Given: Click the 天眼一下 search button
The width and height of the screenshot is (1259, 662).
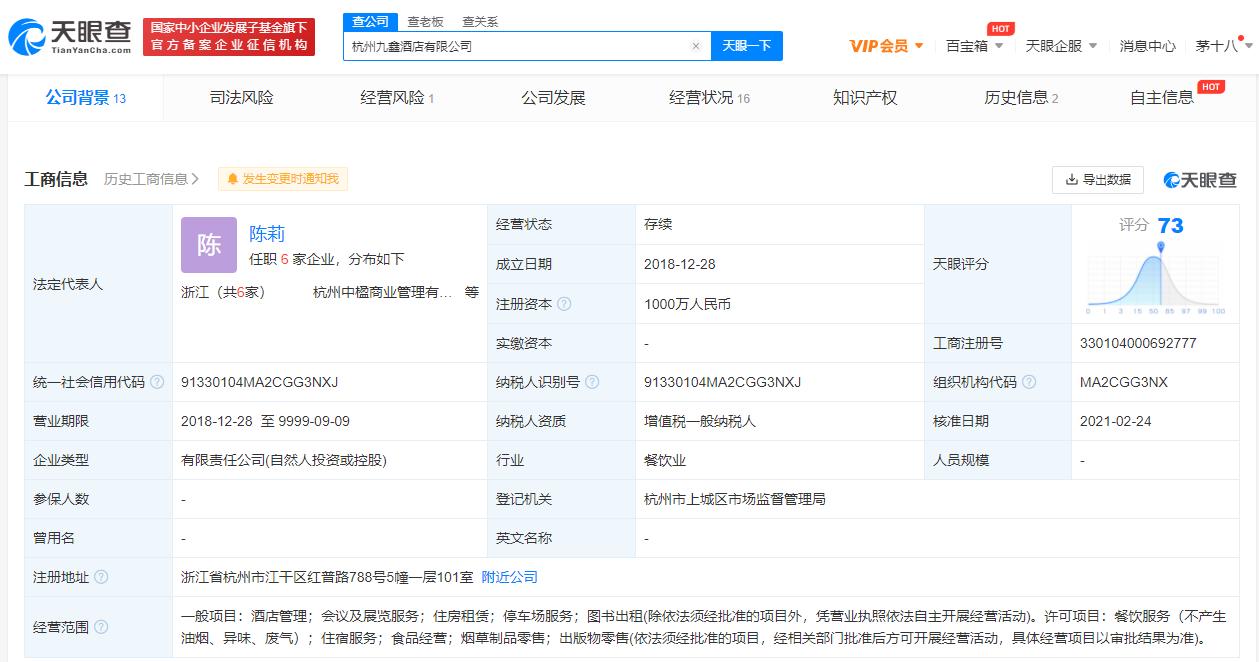Looking at the screenshot, I should click(x=747, y=46).
